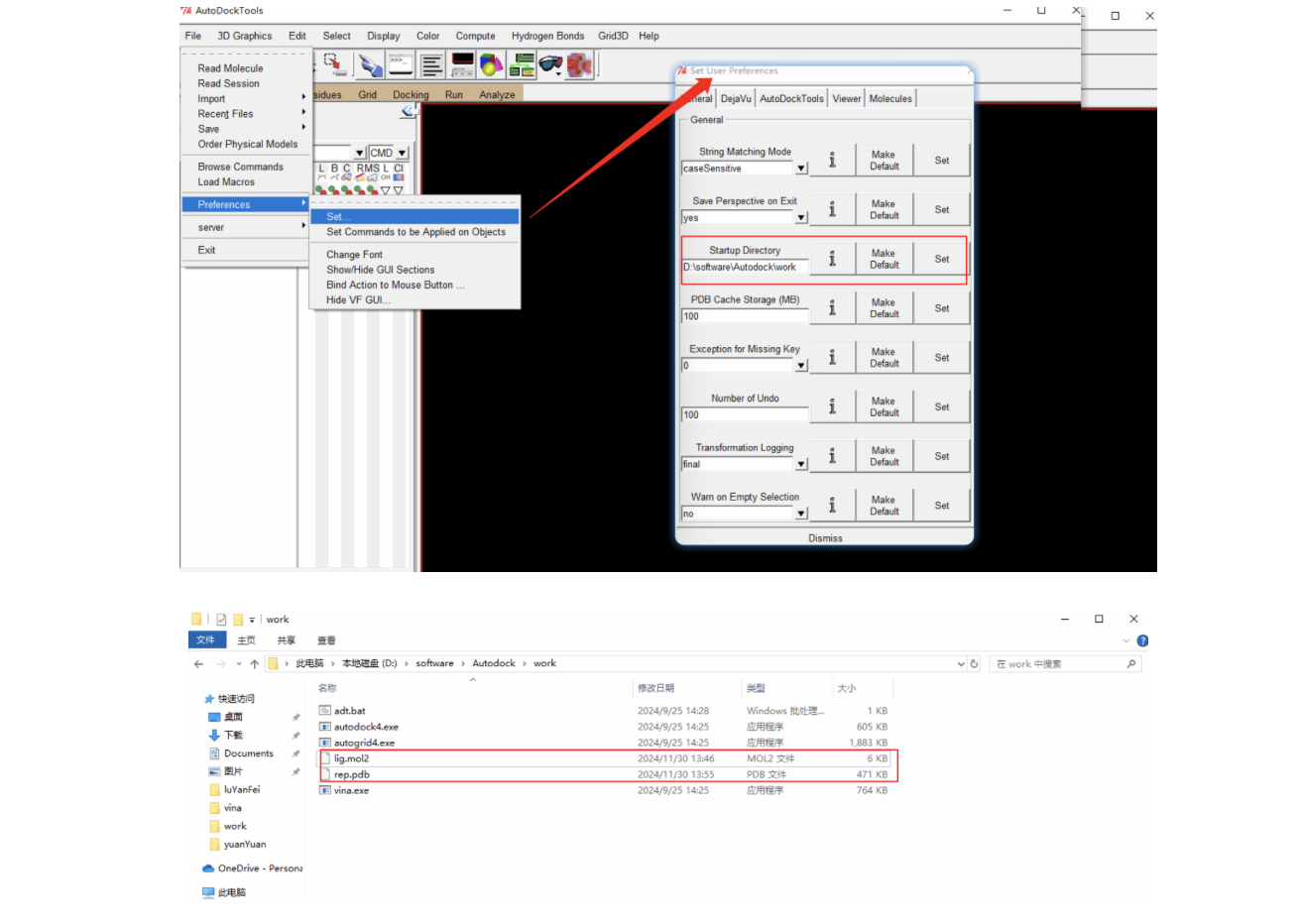This screenshot has width=1299, height=924.
Task: Click the Startup Directory path field
Action: point(745,267)
